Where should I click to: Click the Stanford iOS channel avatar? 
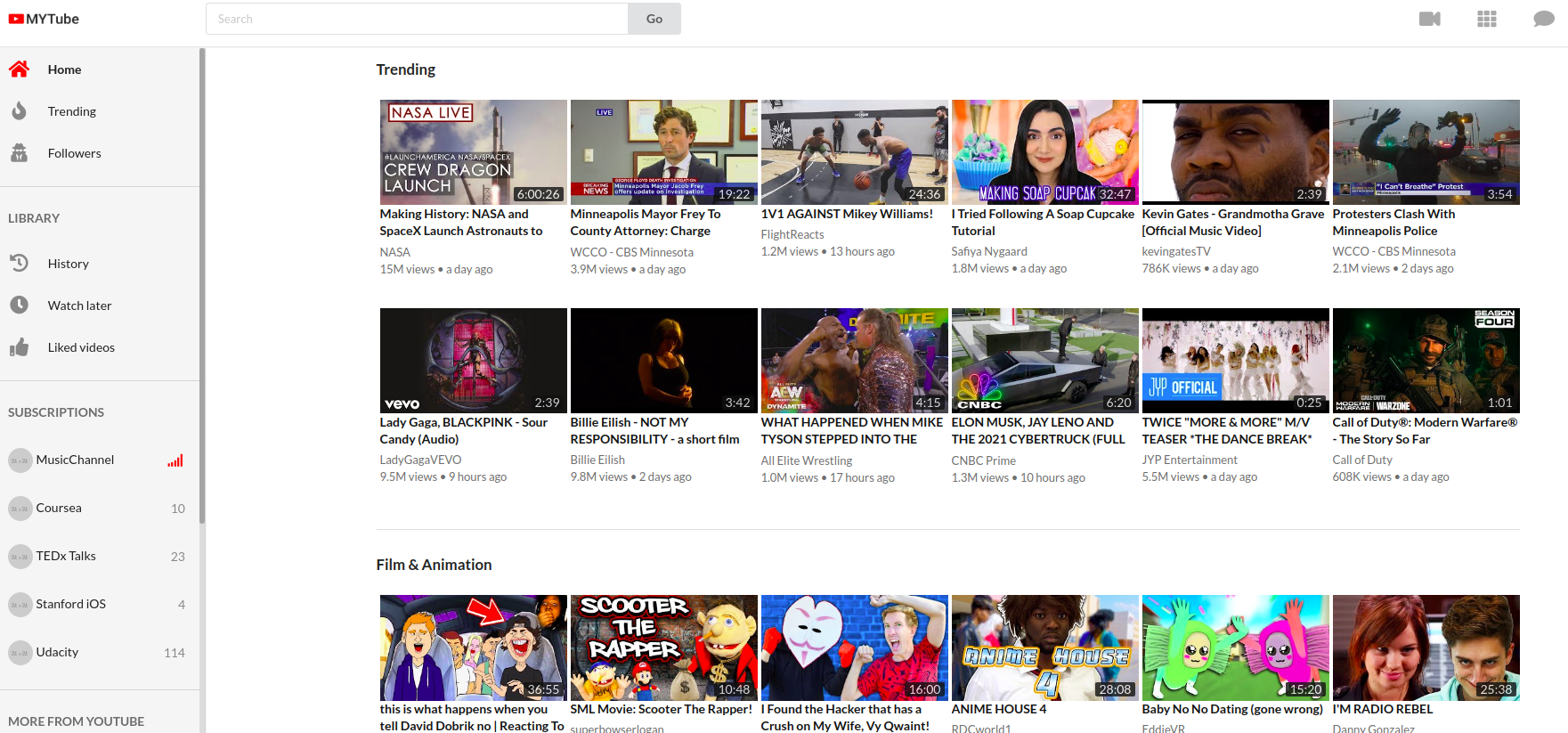coord(20,604)
